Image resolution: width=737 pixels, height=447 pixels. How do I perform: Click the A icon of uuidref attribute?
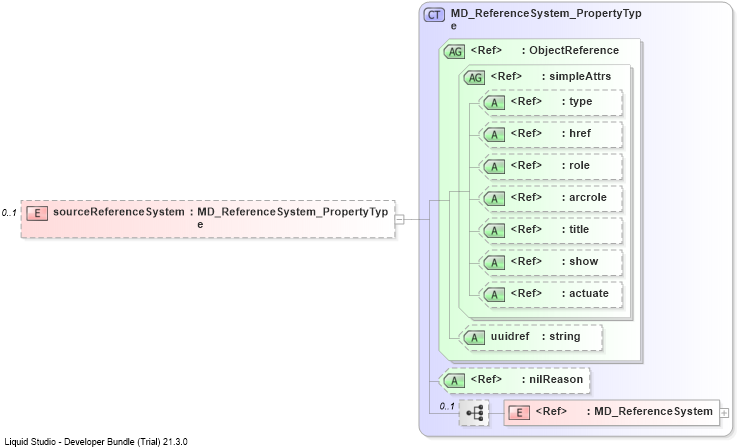point(474,337)
